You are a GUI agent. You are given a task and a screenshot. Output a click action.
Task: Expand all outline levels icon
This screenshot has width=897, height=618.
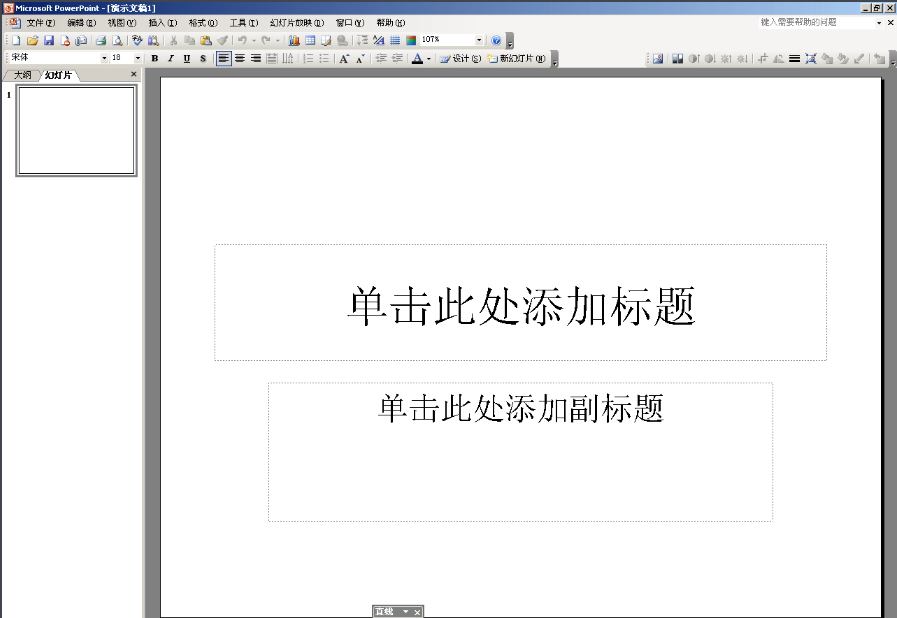[x=363, y=40]
